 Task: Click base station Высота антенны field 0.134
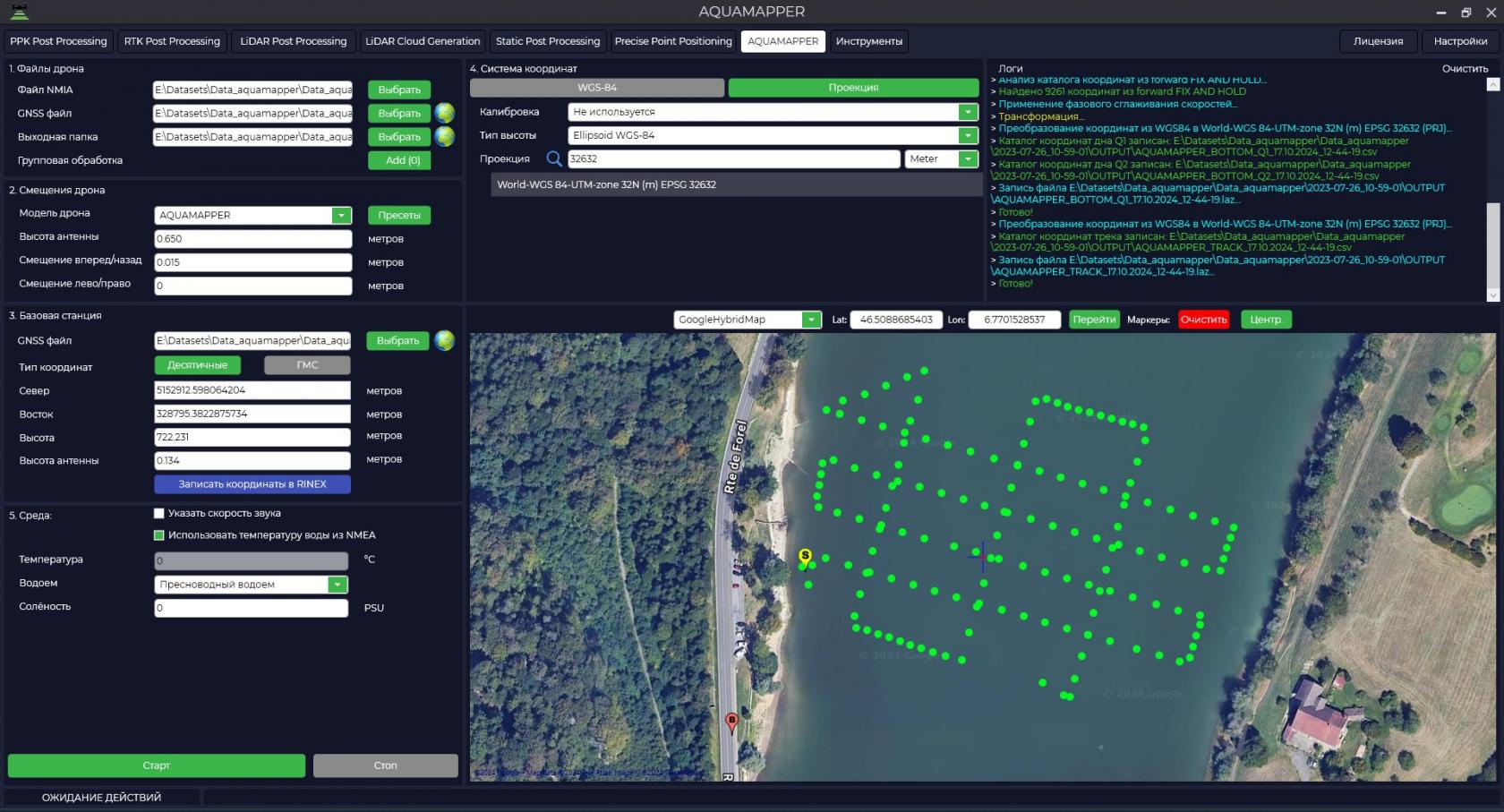pyautogui.click(x=252, y=460)
